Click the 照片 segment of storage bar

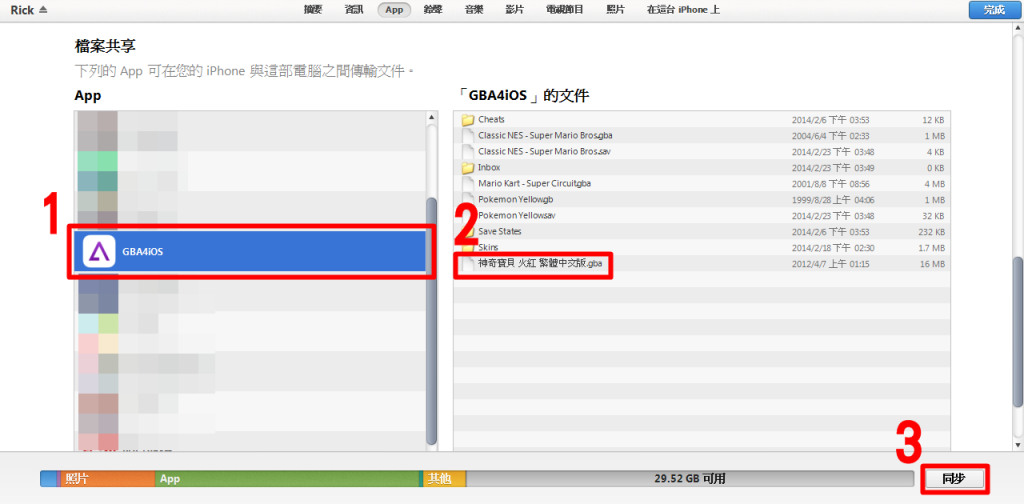tap(108, 479)
